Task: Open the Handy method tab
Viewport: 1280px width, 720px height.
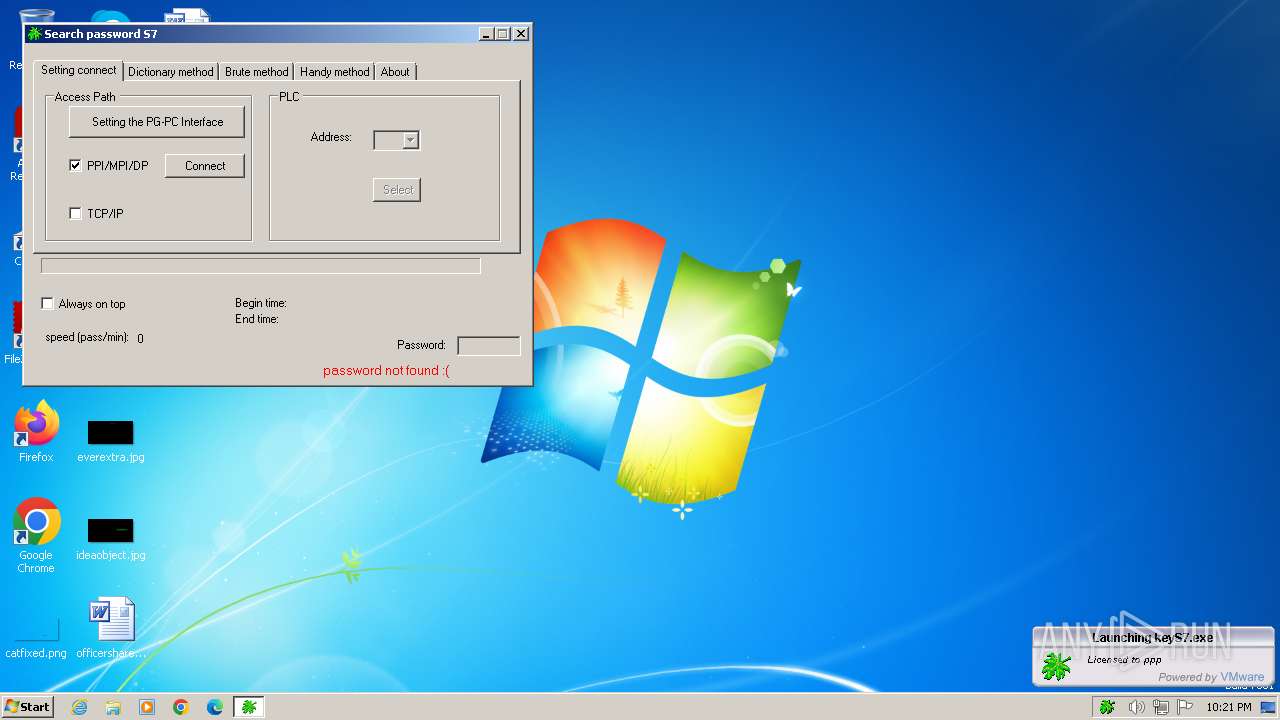Action: [334, 72]
